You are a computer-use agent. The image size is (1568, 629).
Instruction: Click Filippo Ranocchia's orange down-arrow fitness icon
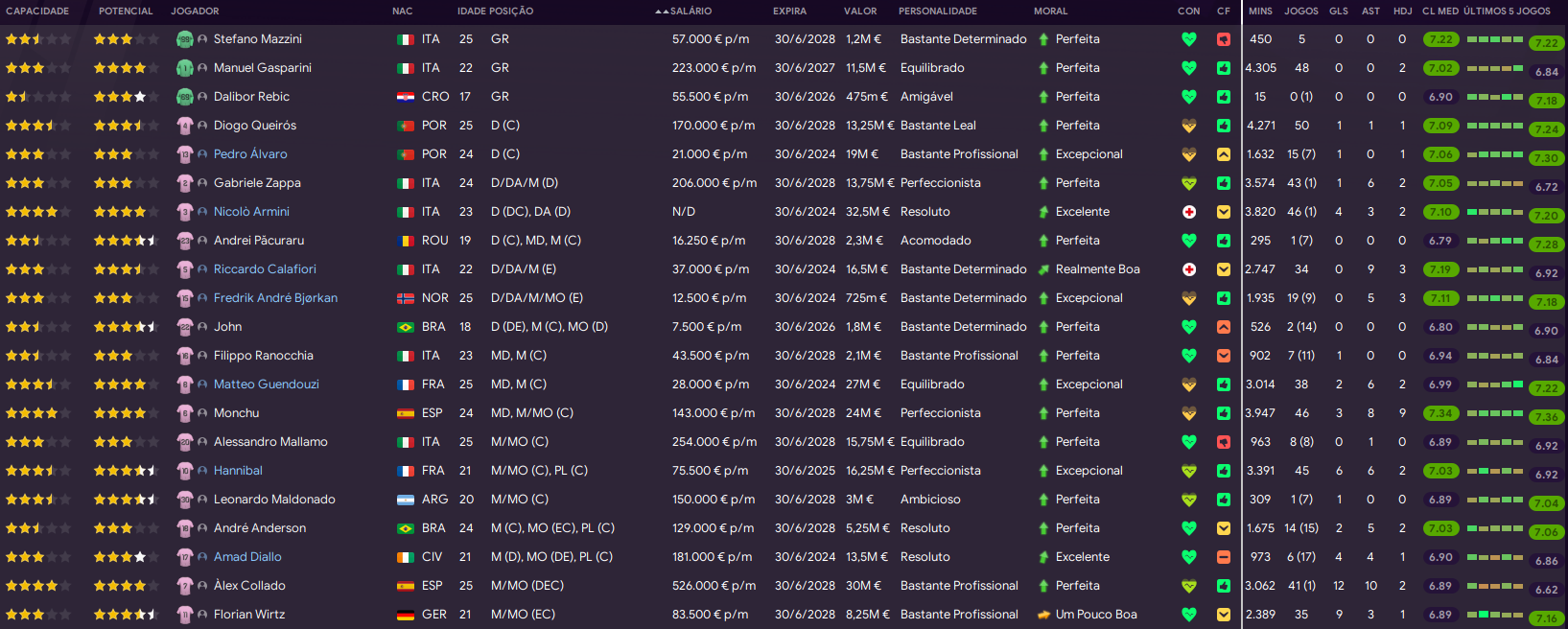(x=1224, y=356)
